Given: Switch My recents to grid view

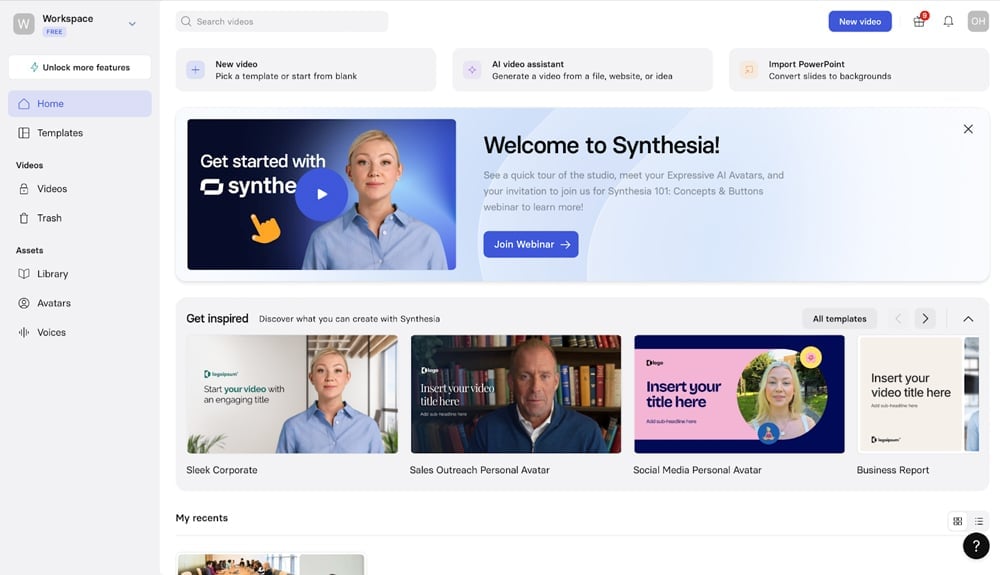Looking at the screenshot, I should pyautogui.click(x=957, y=521).
